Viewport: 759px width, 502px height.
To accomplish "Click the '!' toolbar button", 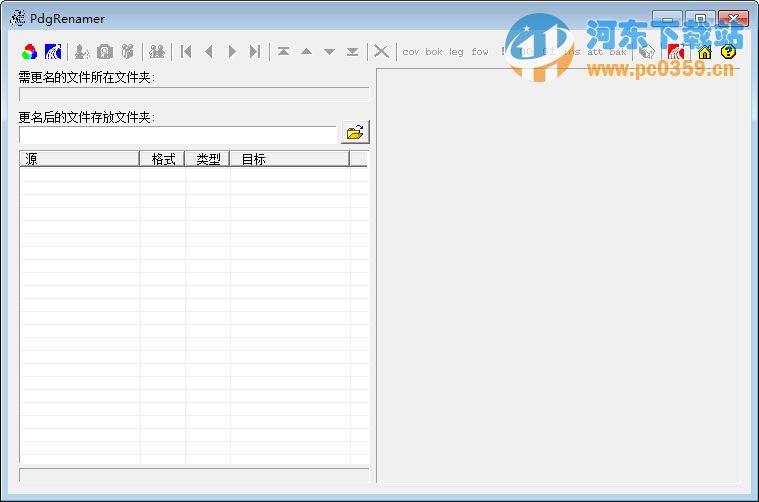I will pyautogui.click(x=503, y=51).
